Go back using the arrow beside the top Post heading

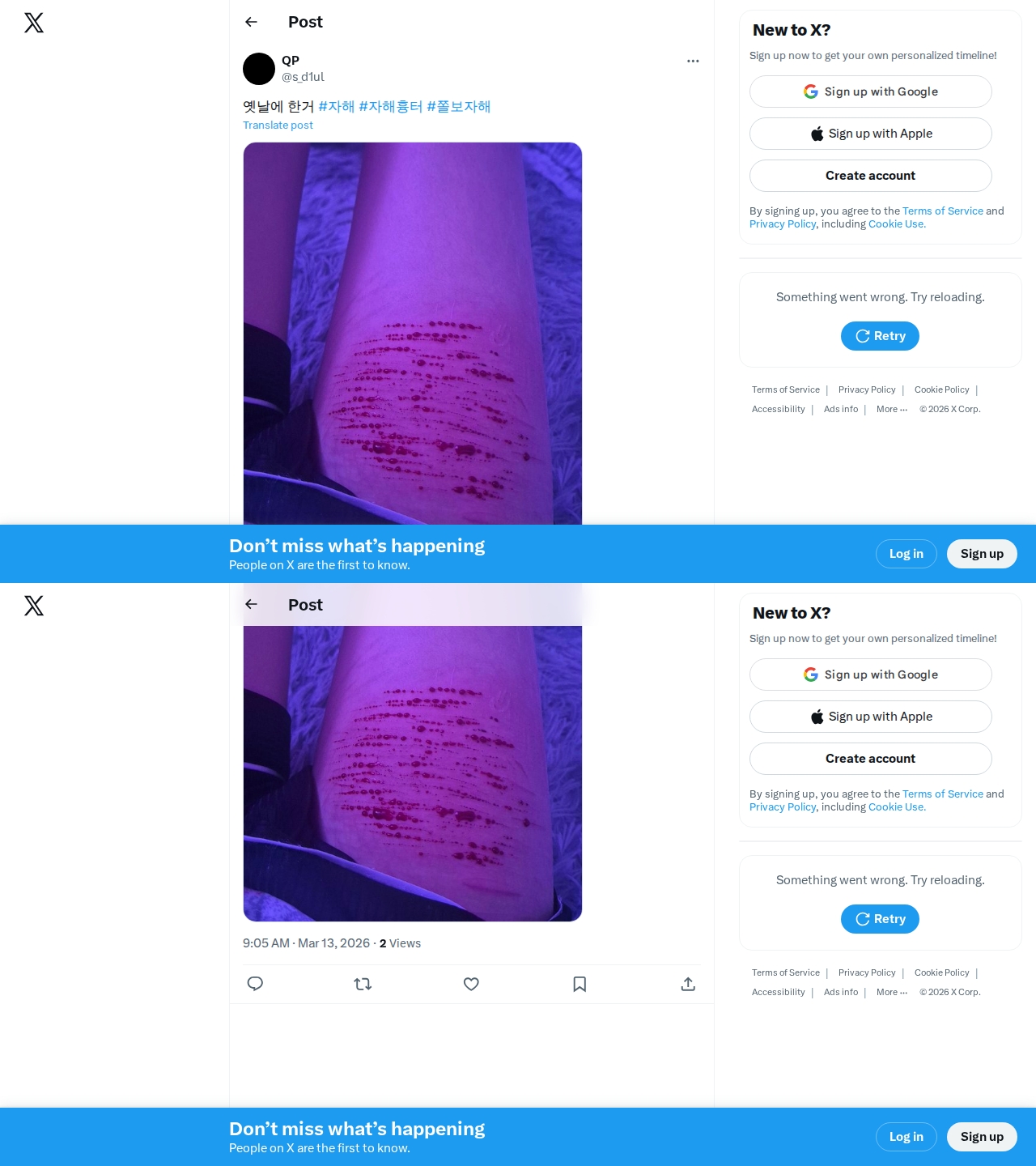coord(251,22)
